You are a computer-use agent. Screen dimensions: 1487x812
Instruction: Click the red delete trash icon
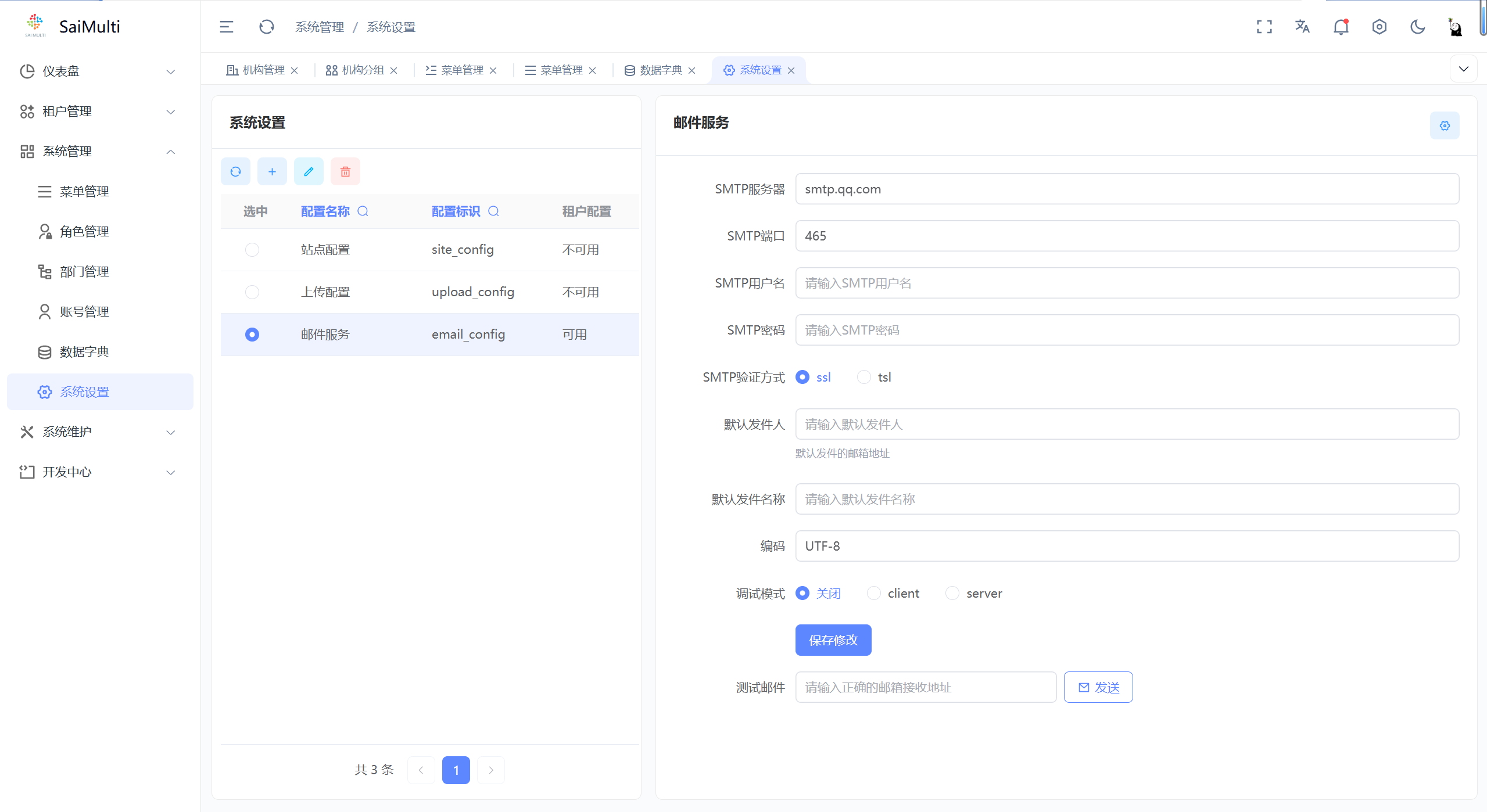[345, 171]
